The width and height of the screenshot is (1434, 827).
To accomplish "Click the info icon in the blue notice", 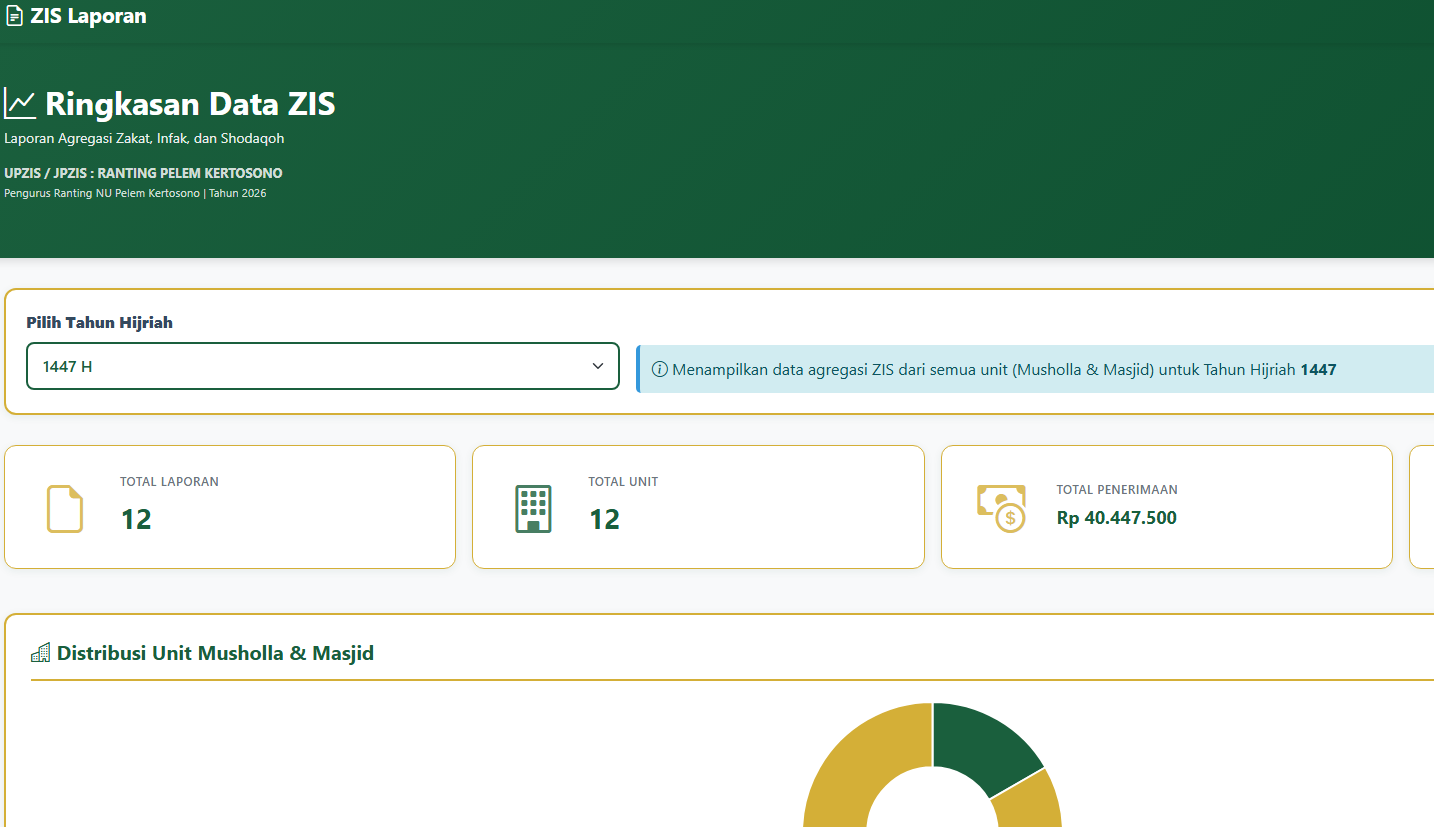I will pyautogui.click(x=659, y=370).
